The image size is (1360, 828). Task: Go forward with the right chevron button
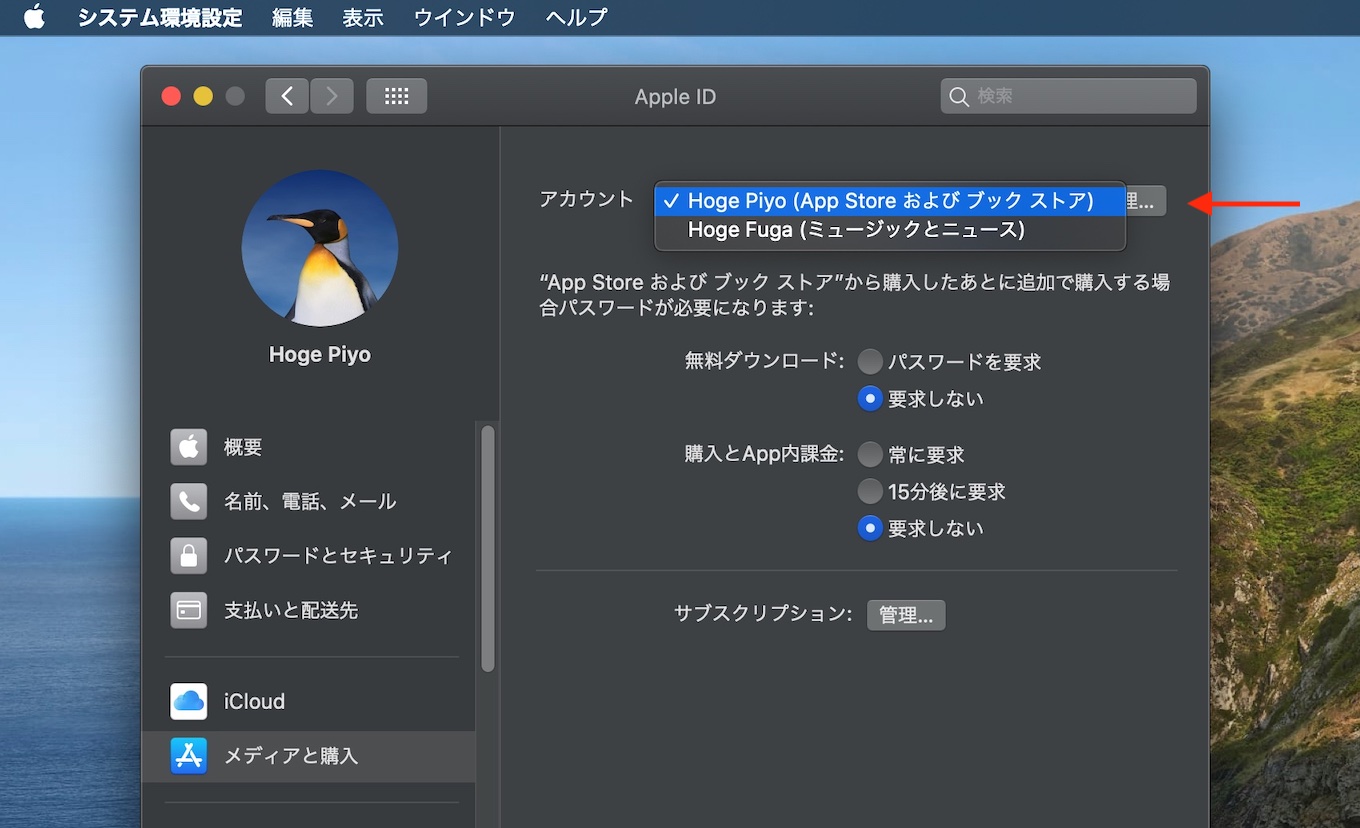[332, 96]
